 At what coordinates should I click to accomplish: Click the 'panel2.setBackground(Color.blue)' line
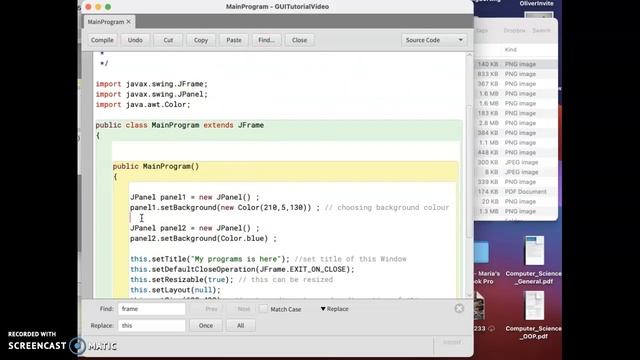coord(203,238)
